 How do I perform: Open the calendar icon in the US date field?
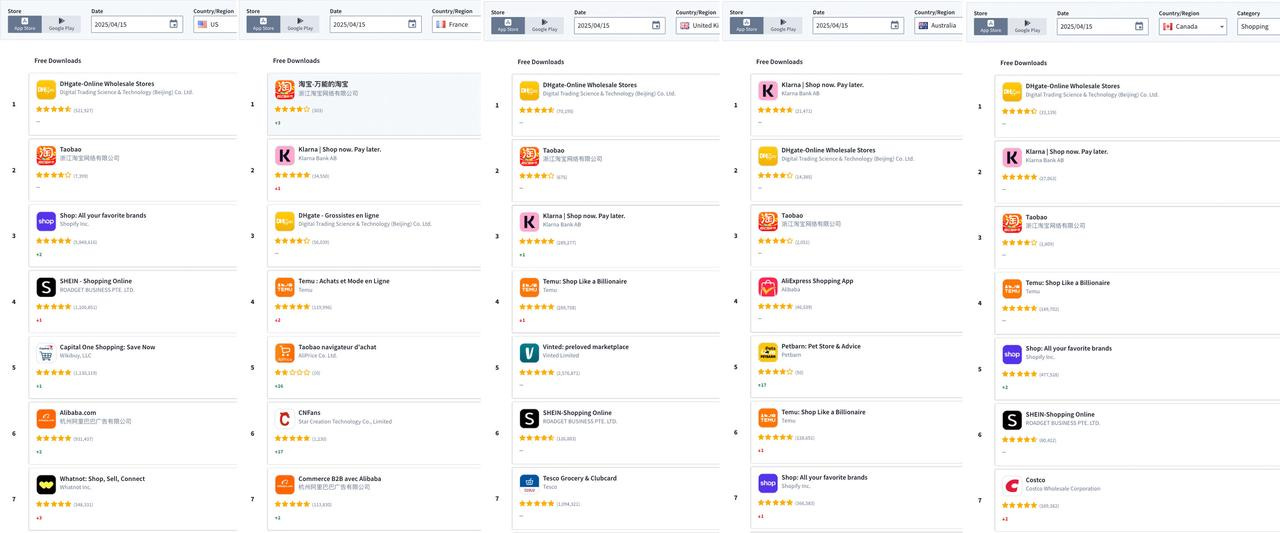tap(173, 24)
